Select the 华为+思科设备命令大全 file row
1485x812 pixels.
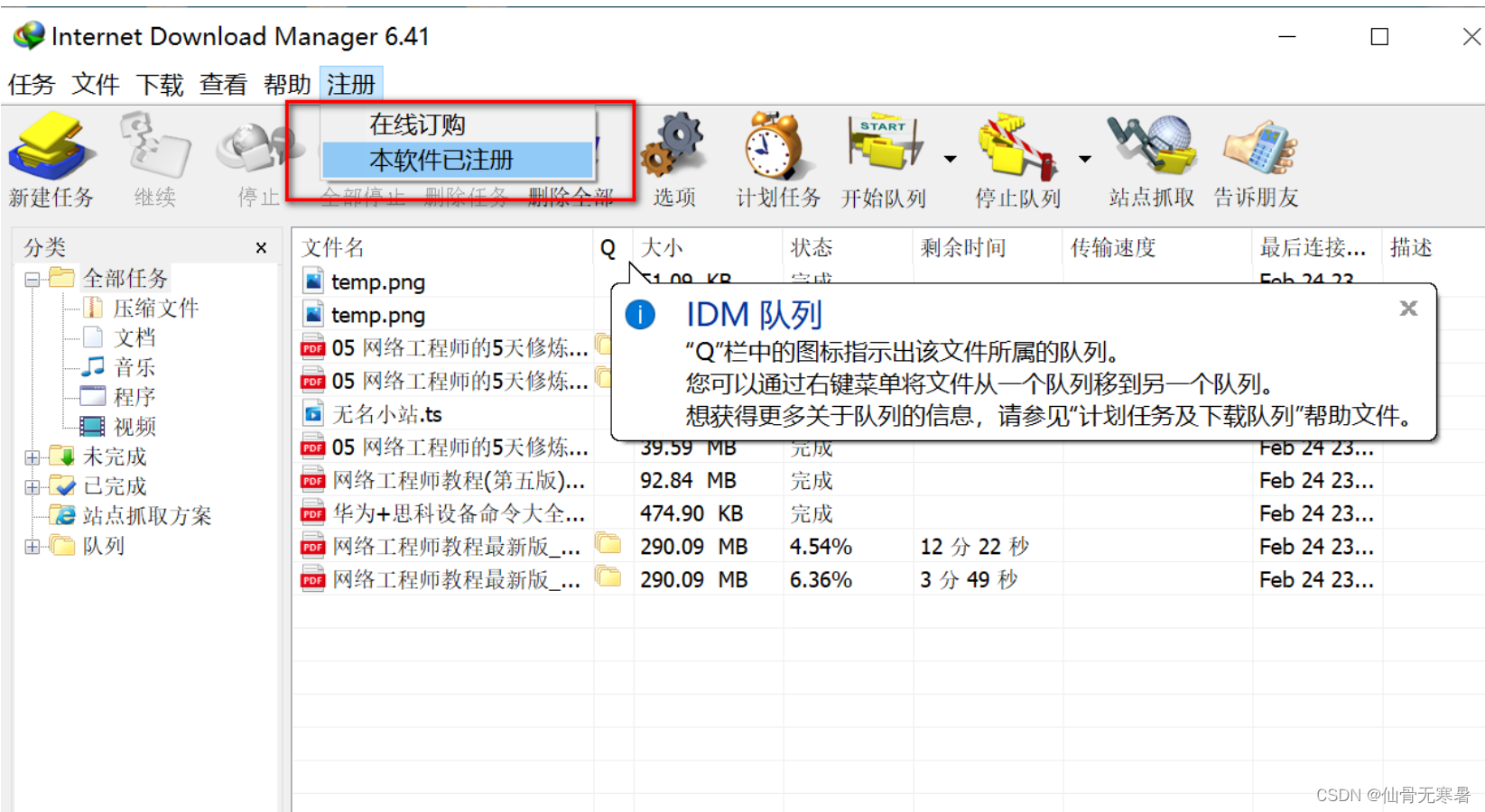pyautogui.click(x=888, y=513)
